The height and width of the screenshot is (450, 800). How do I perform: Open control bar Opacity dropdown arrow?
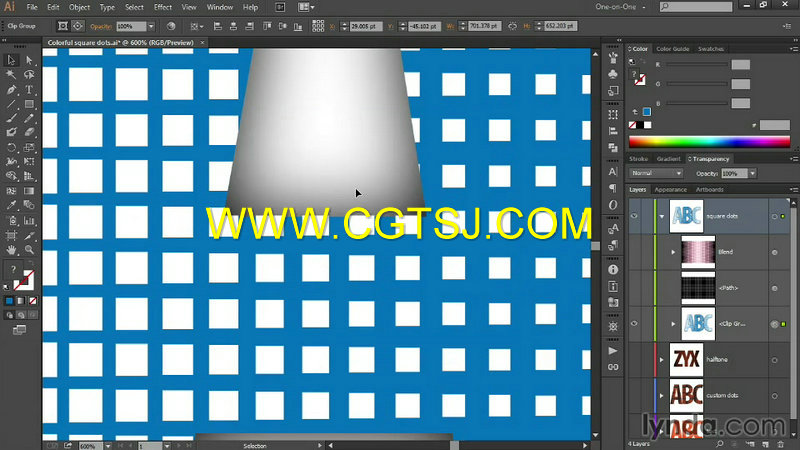151,26
